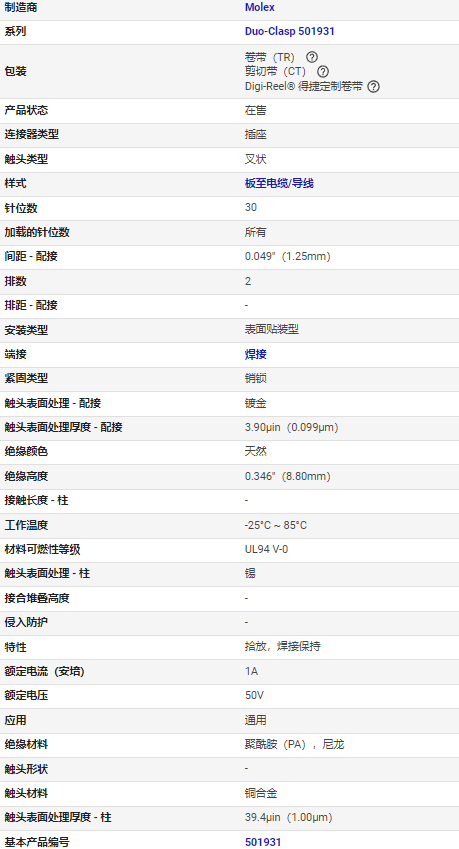The image size is (459, 849).
Task: Click the 工作温度 value -25°C ~ 85°C
Action: [x=276, y=525]
